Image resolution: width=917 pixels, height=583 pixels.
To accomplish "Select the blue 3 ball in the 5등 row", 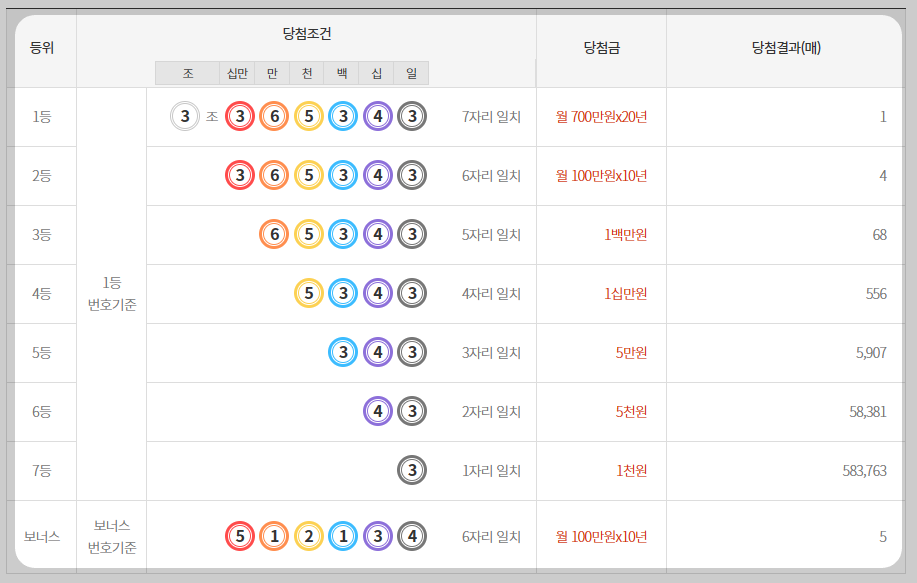I will coord(343,353).
